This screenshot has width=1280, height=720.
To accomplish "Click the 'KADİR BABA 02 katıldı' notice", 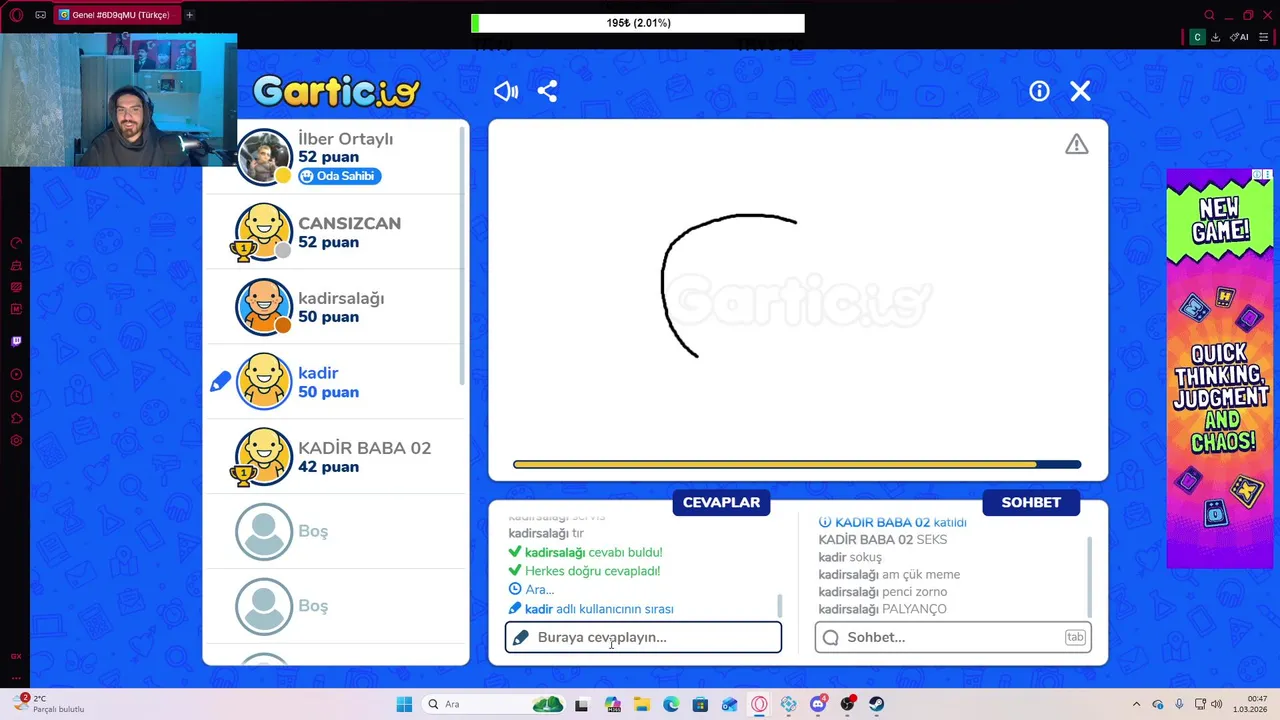I will pos(892,522).
